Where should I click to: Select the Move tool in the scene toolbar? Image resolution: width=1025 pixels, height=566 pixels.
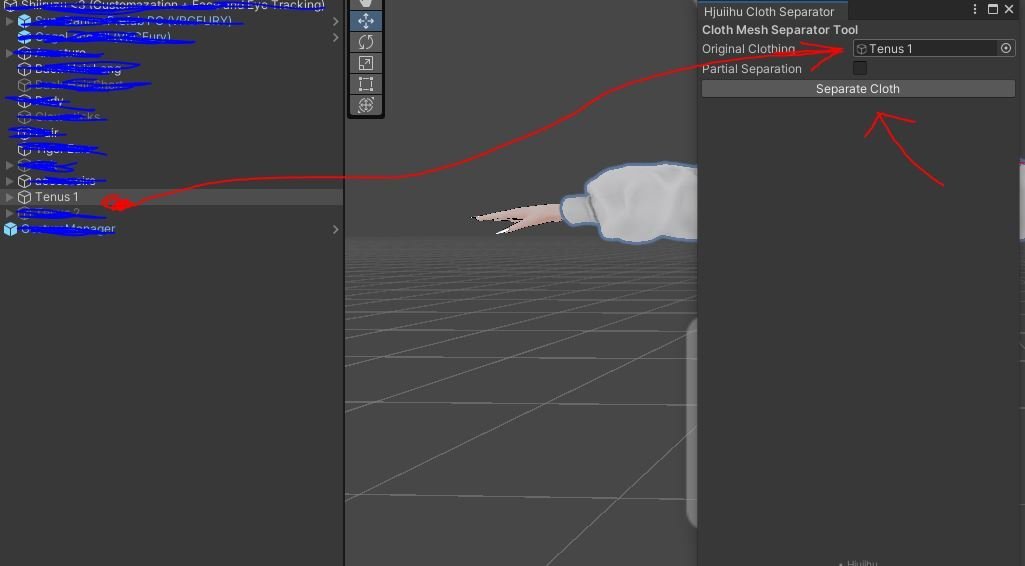click(x=365, y=21)
